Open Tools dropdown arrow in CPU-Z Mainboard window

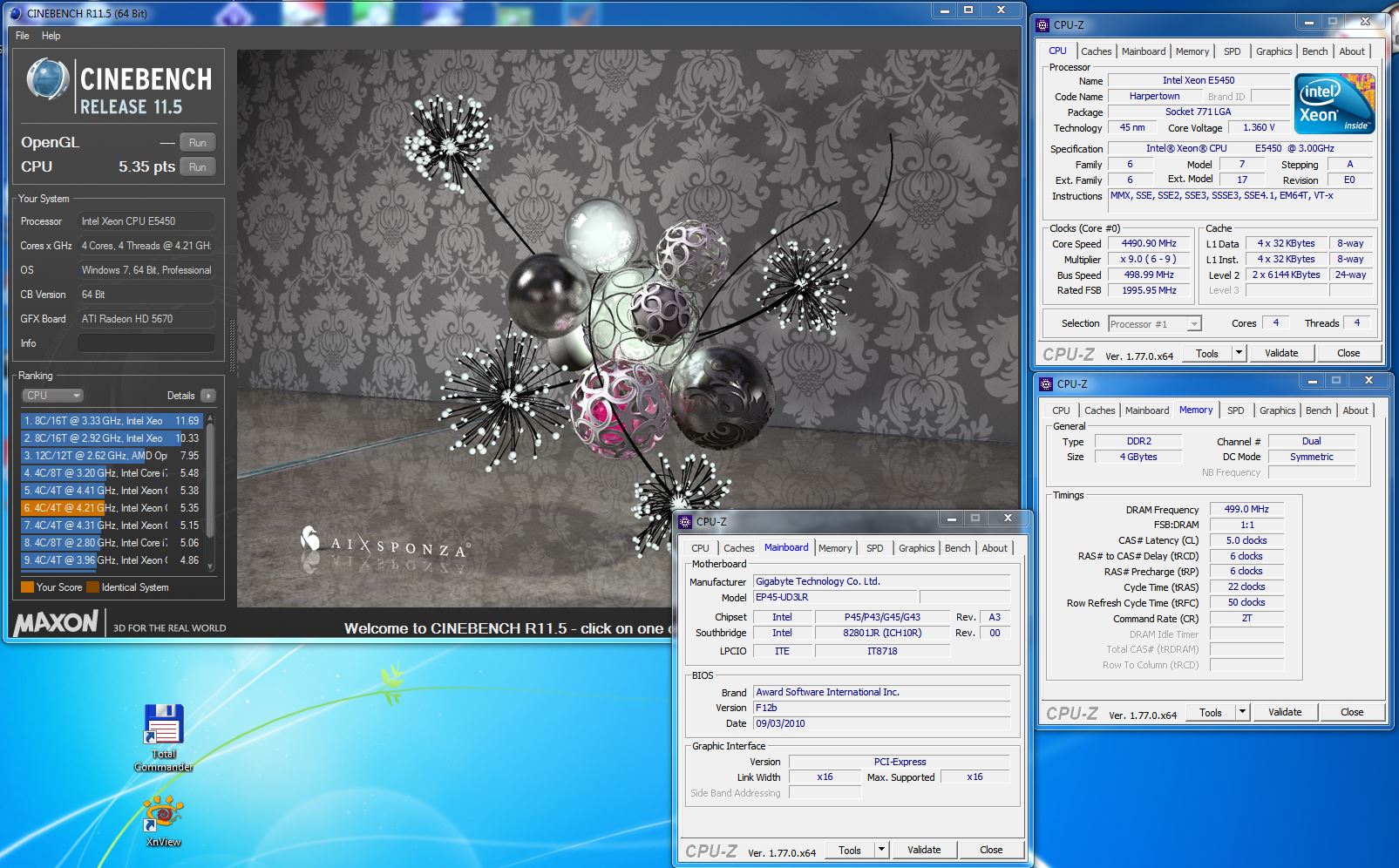tap(881, 850)
